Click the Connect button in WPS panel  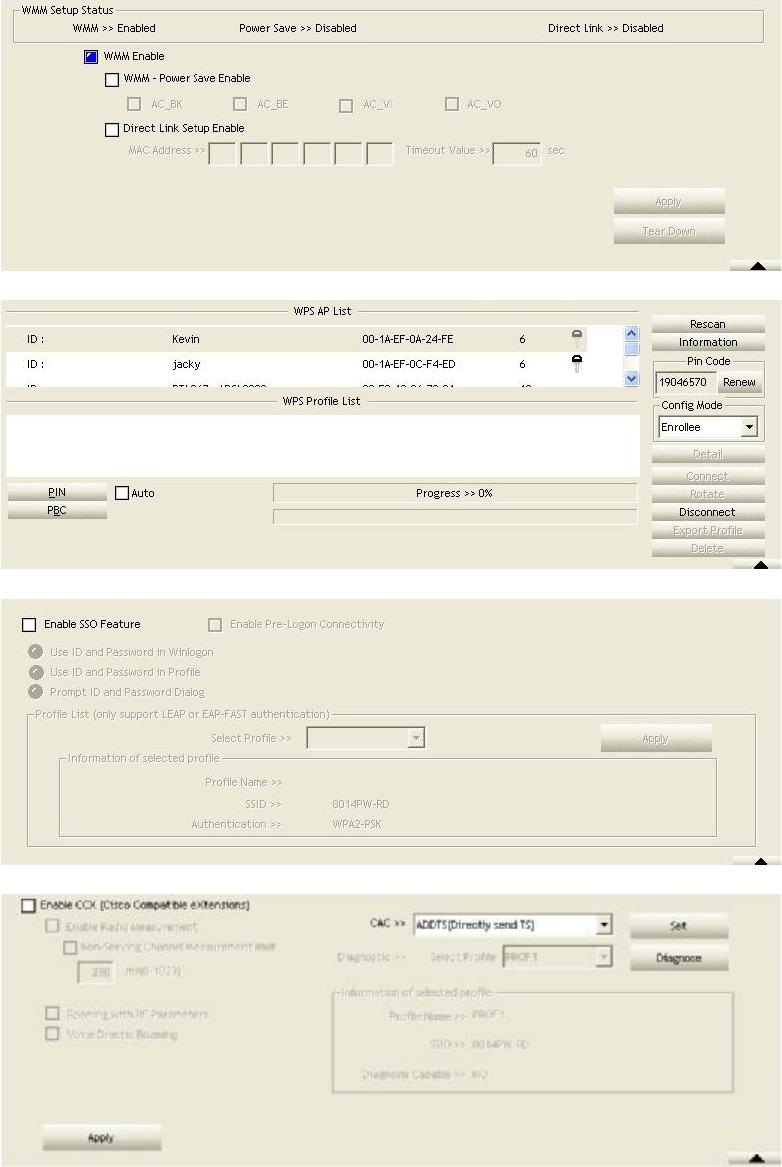[x=708, y=476]
